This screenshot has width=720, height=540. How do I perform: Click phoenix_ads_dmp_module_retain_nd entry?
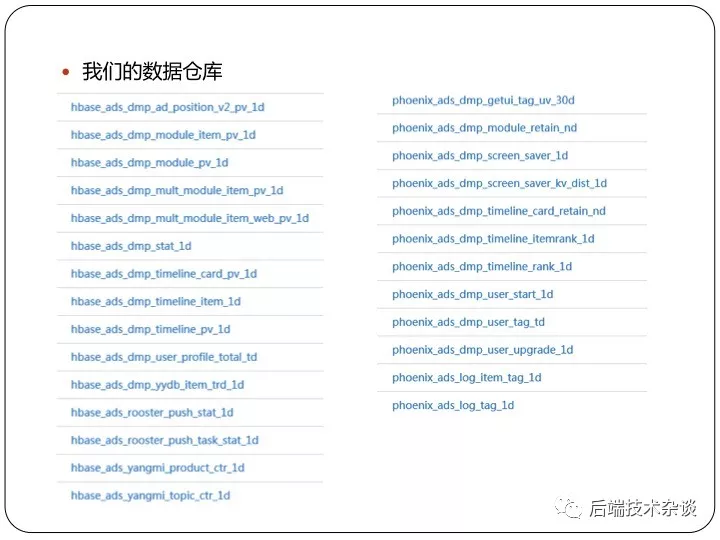[x=484, y=128]
